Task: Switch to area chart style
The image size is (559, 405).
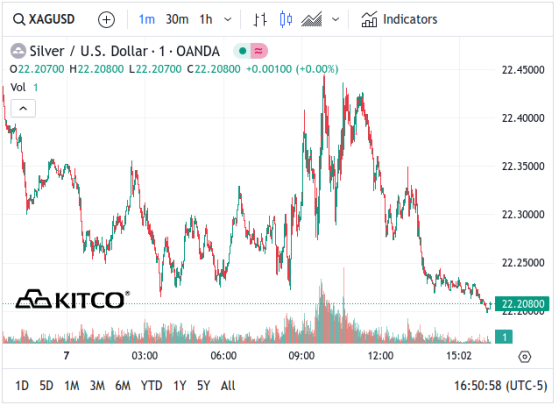Action: click(312, 19)
